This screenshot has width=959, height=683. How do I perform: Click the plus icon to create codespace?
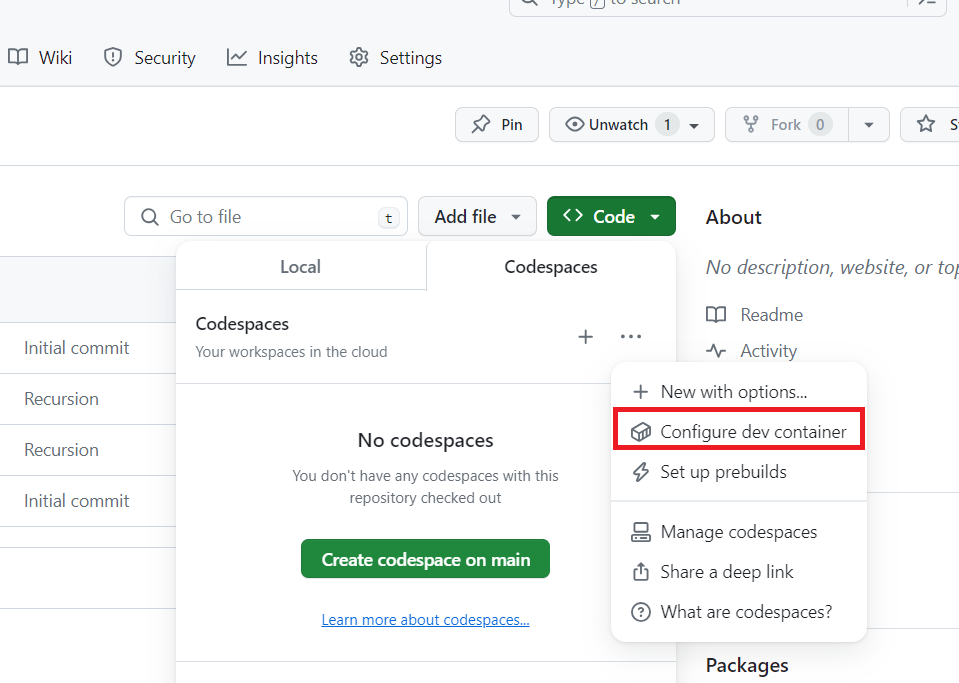tap(585, 336)
